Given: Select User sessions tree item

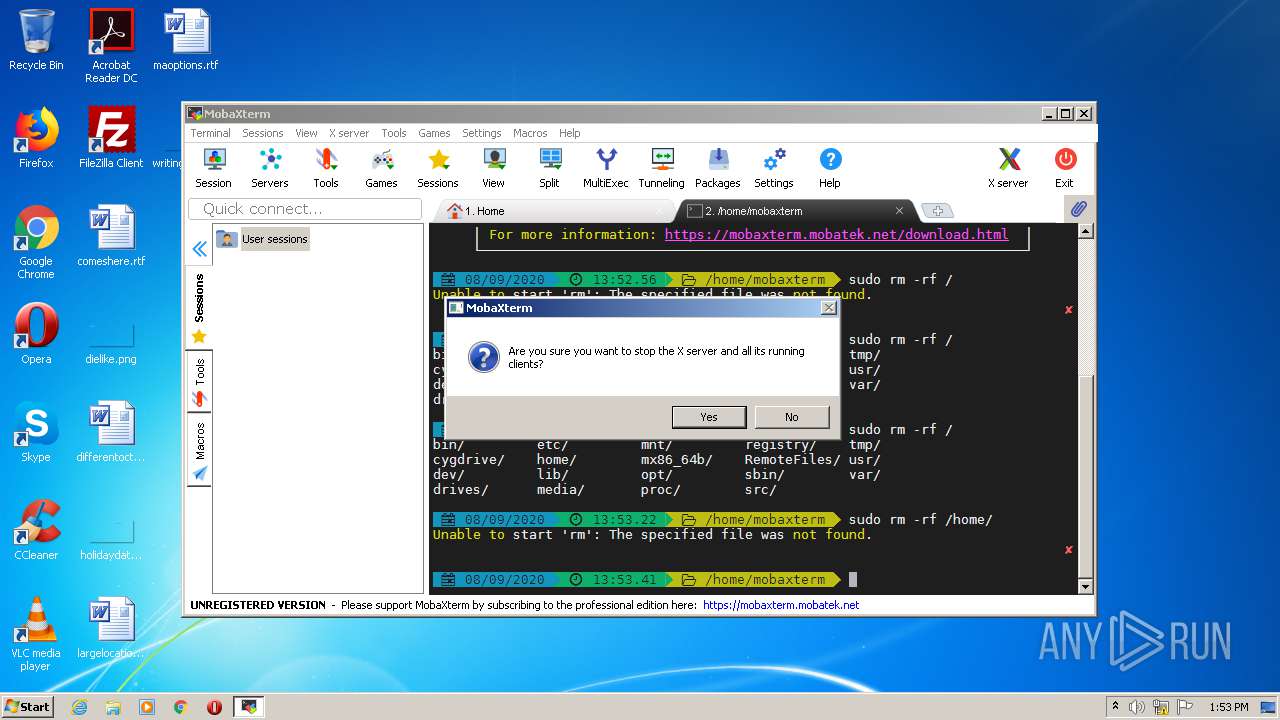Looking at the screenshot, I should pos(264,239).
